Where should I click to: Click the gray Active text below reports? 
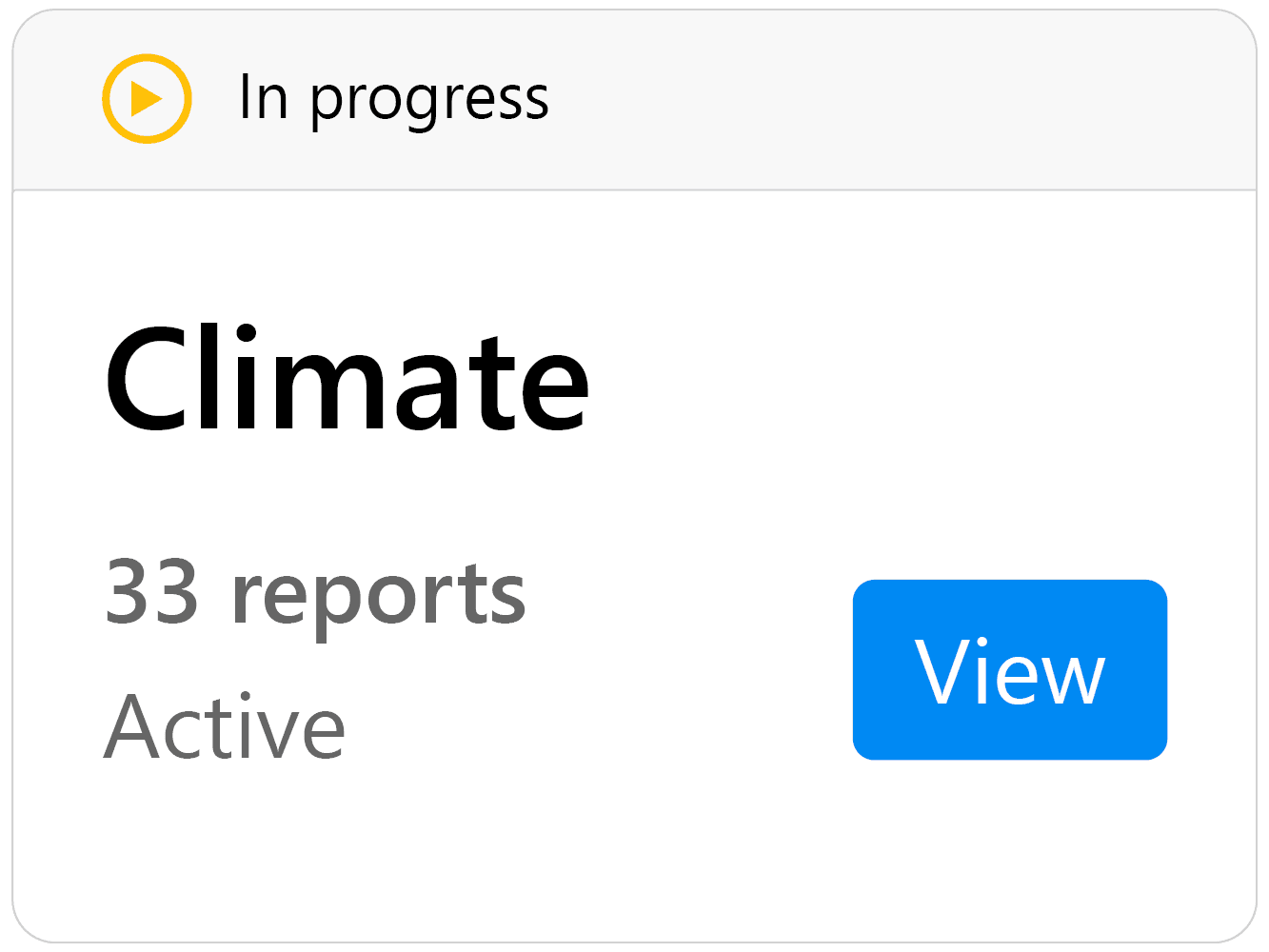(225, 726)
